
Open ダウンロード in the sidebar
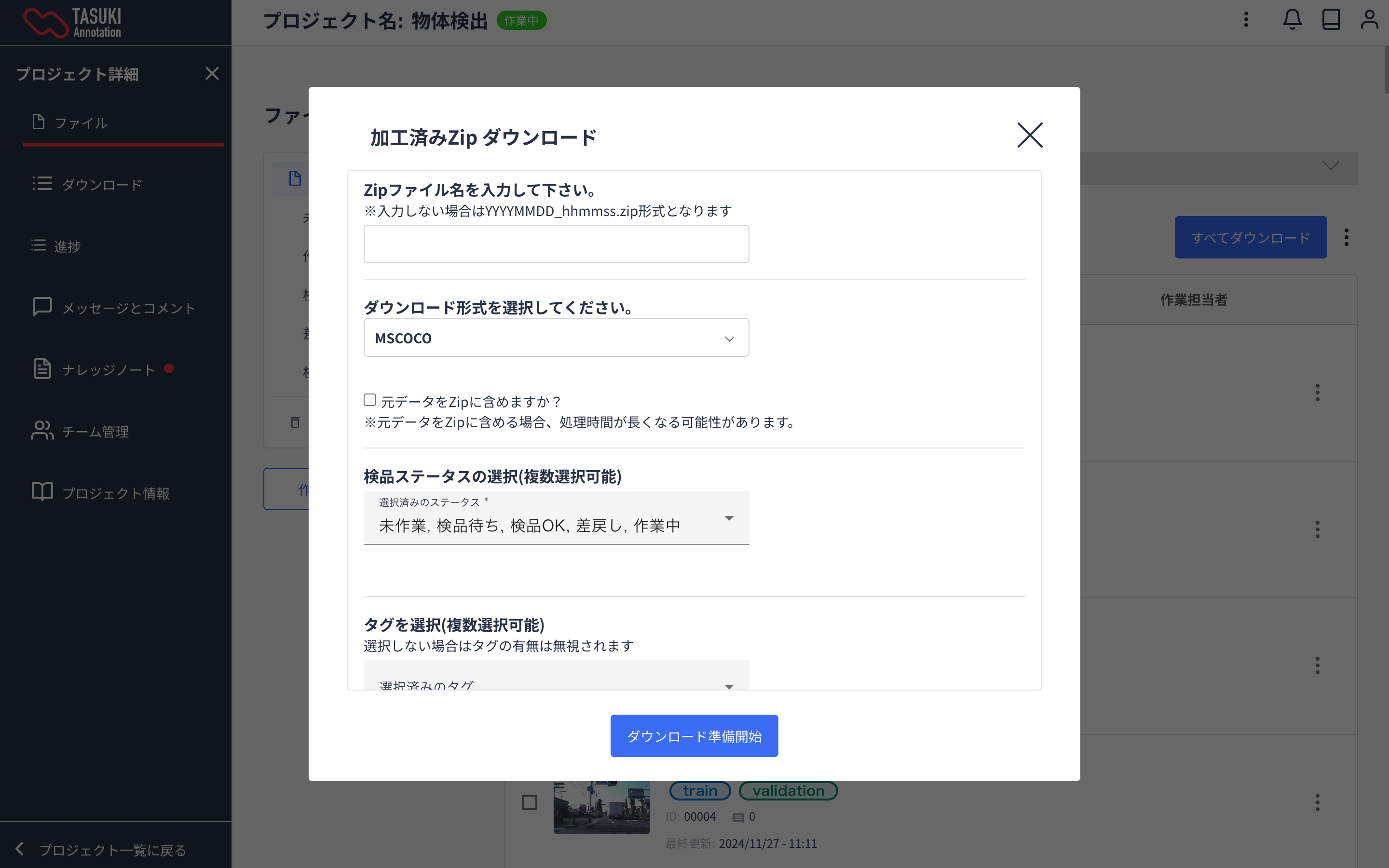(101, 185)
